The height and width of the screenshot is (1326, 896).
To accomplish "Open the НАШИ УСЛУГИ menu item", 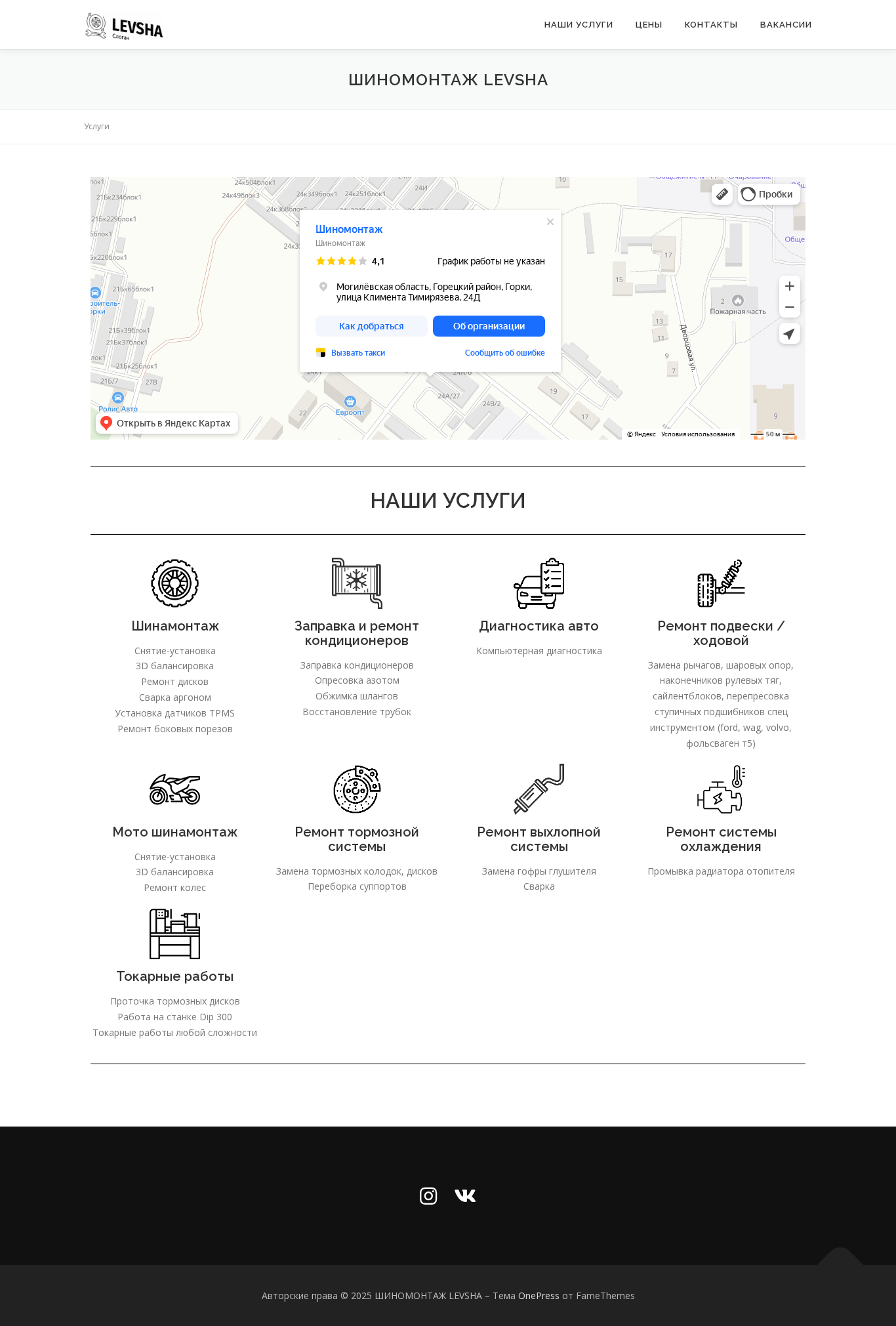I will (x=578, y=25).
